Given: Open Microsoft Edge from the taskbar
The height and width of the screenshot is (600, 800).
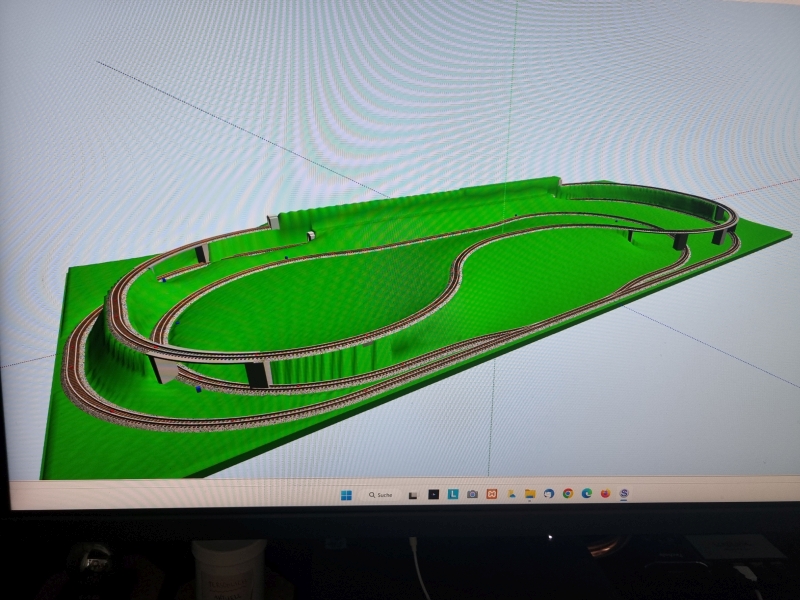Looking at the screenshot, I should (x=586, y=495).
